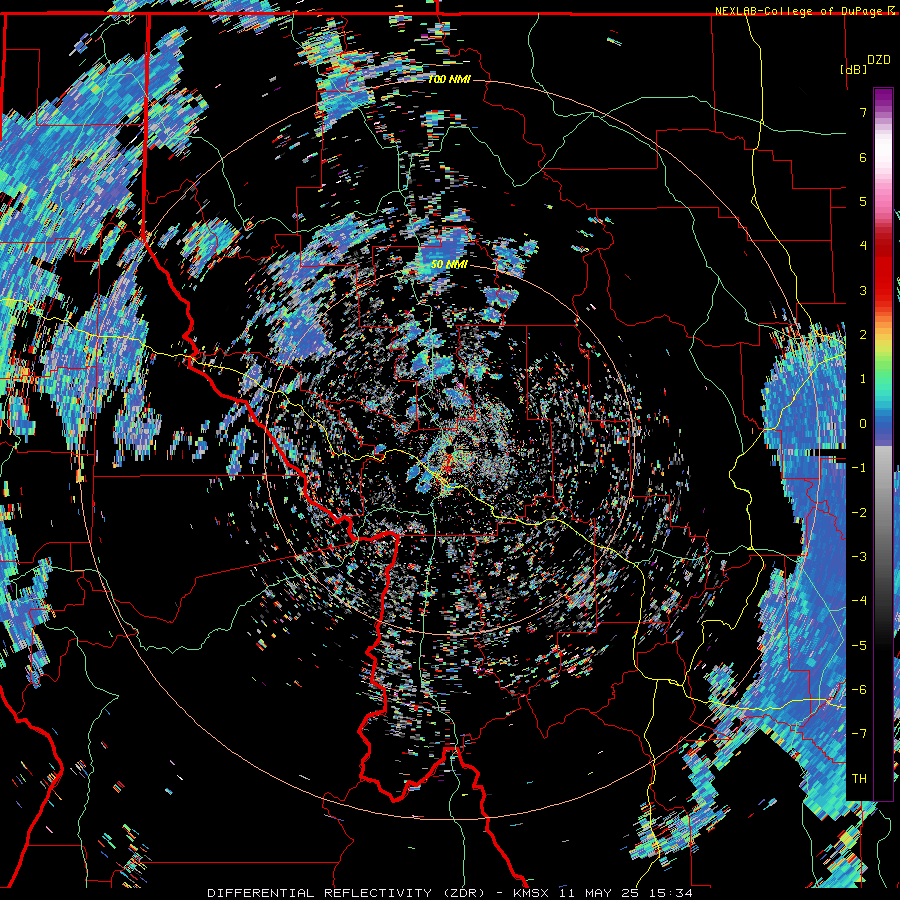Viewport: 900px width, 900px height.
Task: Click the -2 scale label
Action: point(859,513)
